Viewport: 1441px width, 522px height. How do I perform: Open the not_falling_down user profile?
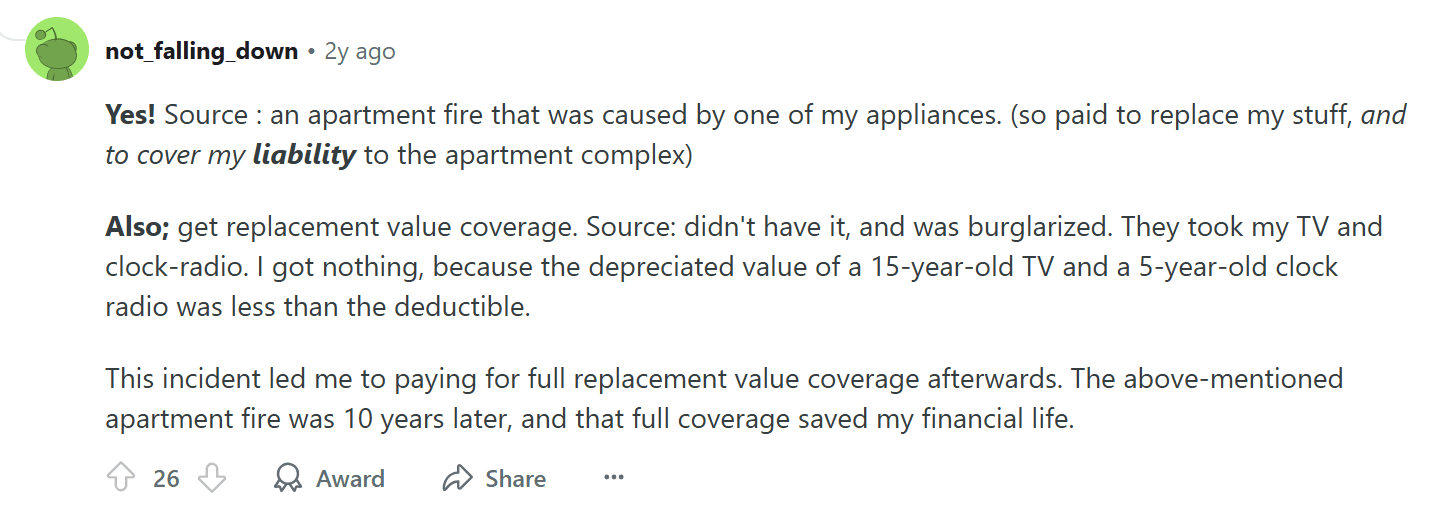tap(201, 51)
